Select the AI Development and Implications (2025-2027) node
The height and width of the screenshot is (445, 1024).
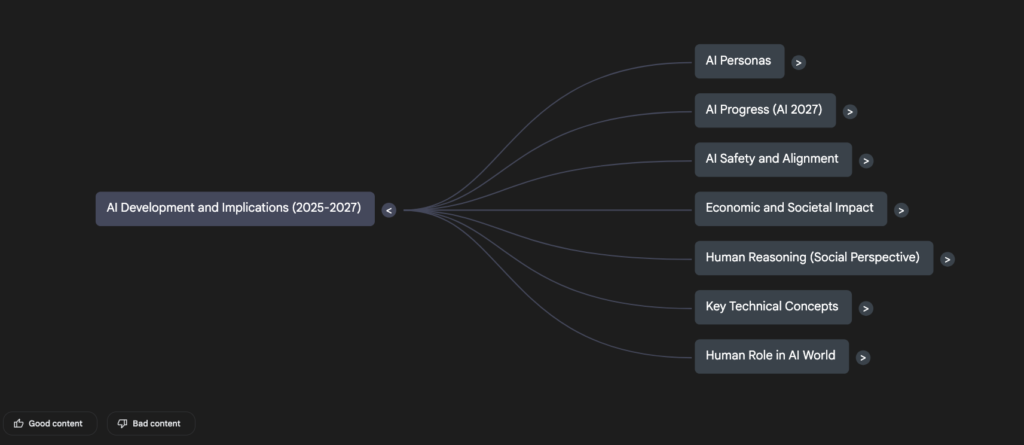pyautogui.click(x=235, y=209)
